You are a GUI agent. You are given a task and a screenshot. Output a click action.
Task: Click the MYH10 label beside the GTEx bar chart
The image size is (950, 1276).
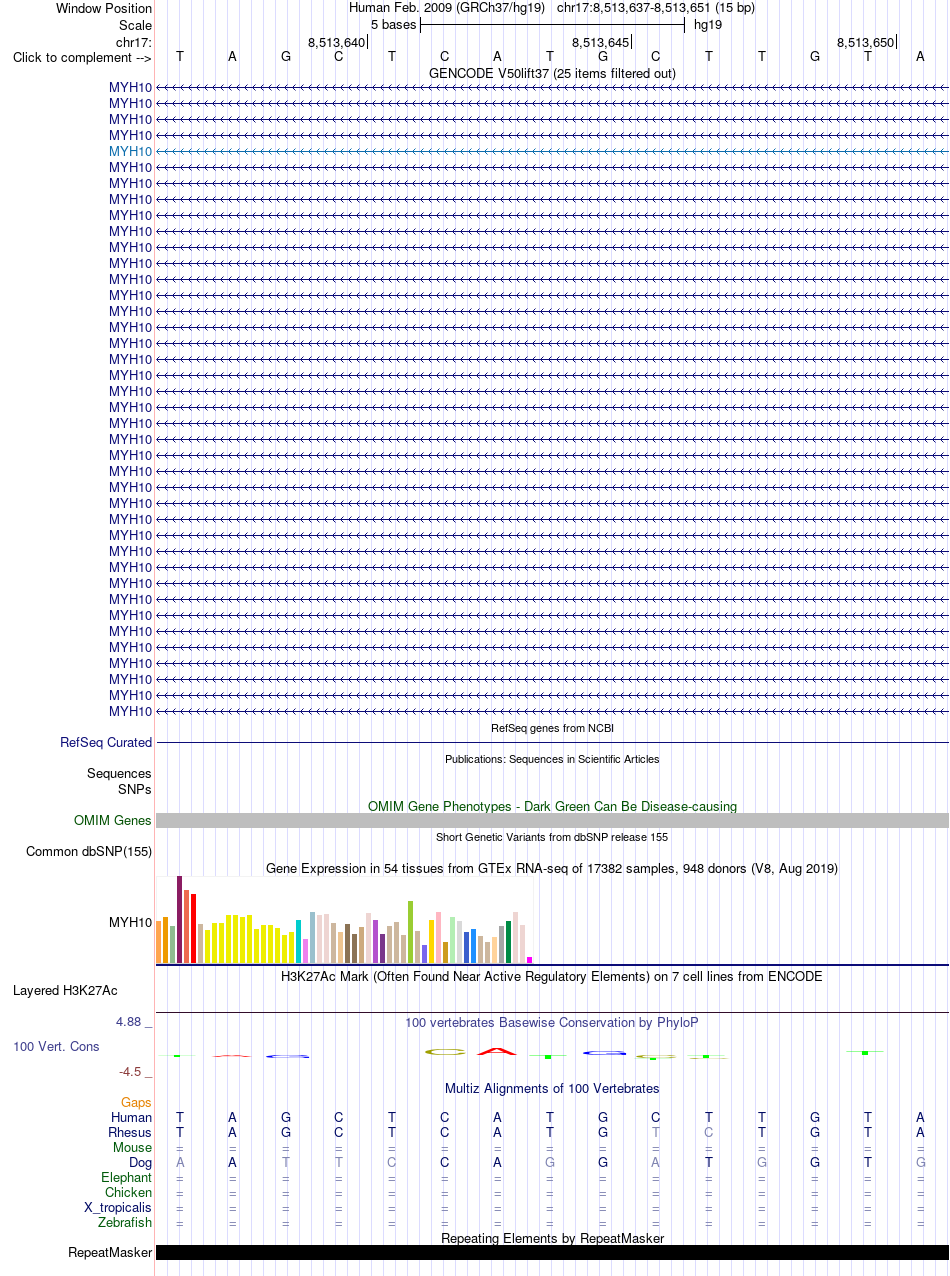click(x=130, y=922)
